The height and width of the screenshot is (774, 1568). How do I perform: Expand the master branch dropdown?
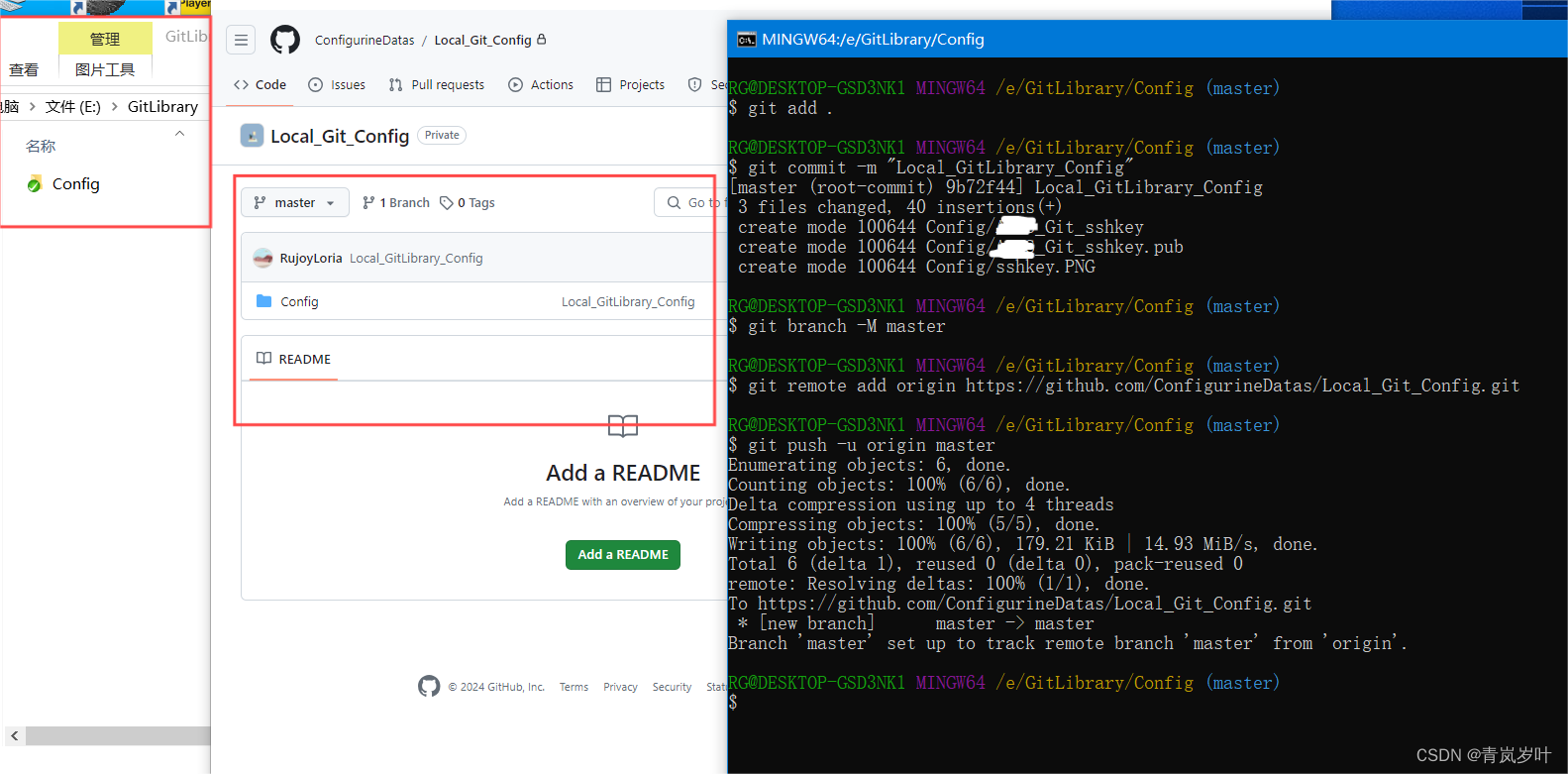[295, 202]
